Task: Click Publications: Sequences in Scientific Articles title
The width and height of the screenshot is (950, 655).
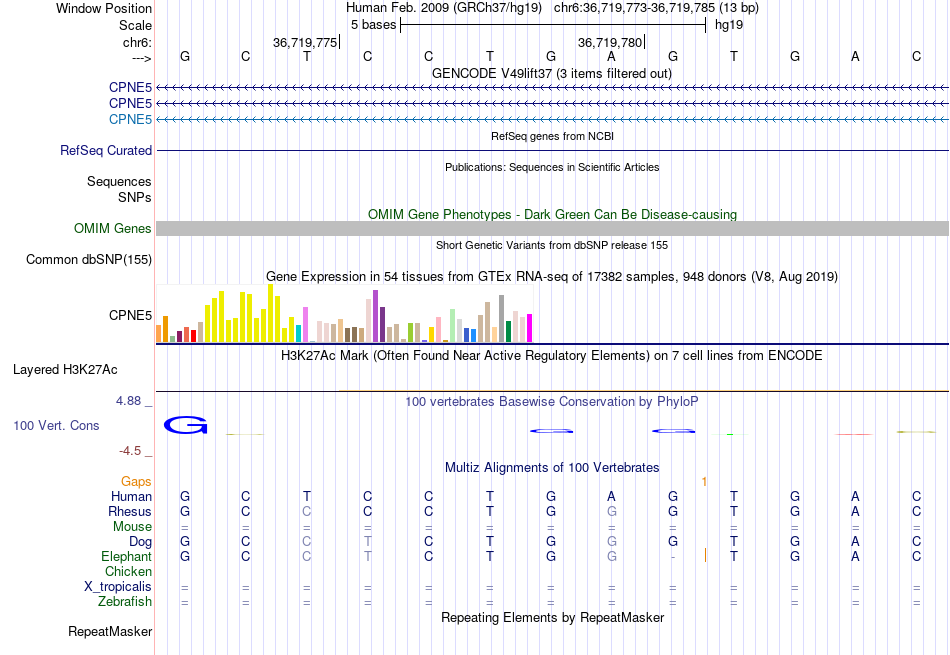Action: point(552,167)
